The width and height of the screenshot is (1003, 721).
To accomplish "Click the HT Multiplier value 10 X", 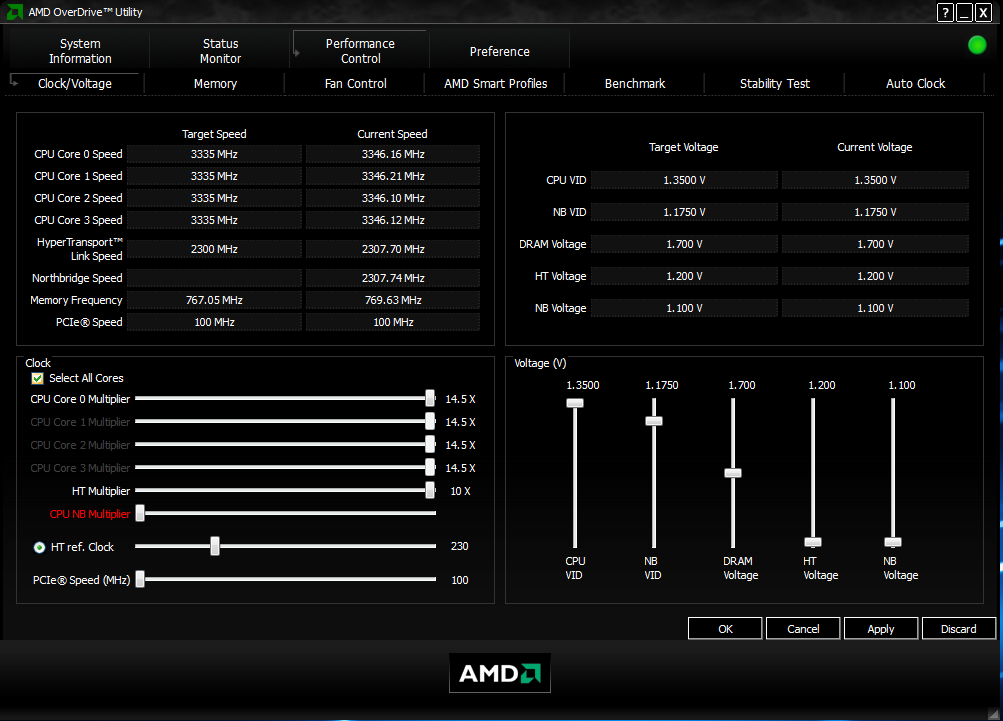I will 460,491.
